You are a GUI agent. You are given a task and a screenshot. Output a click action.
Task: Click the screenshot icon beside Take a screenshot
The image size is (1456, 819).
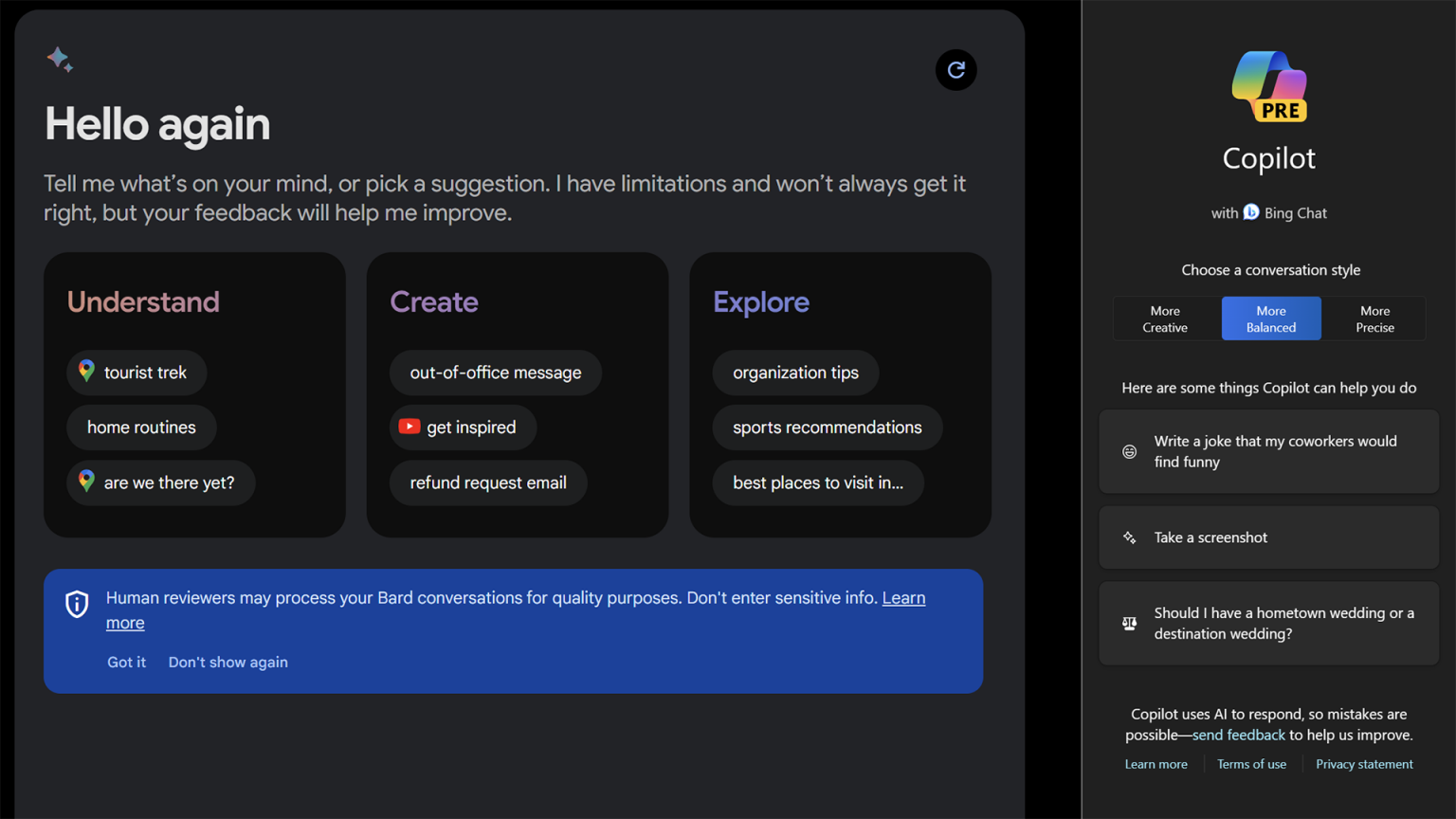(1130, 537)
